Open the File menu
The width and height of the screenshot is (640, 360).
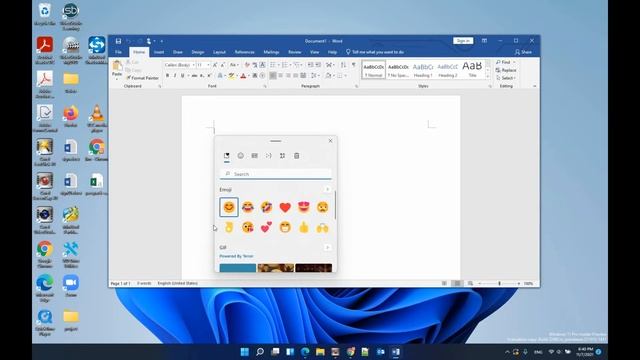[x=118, y=52]
